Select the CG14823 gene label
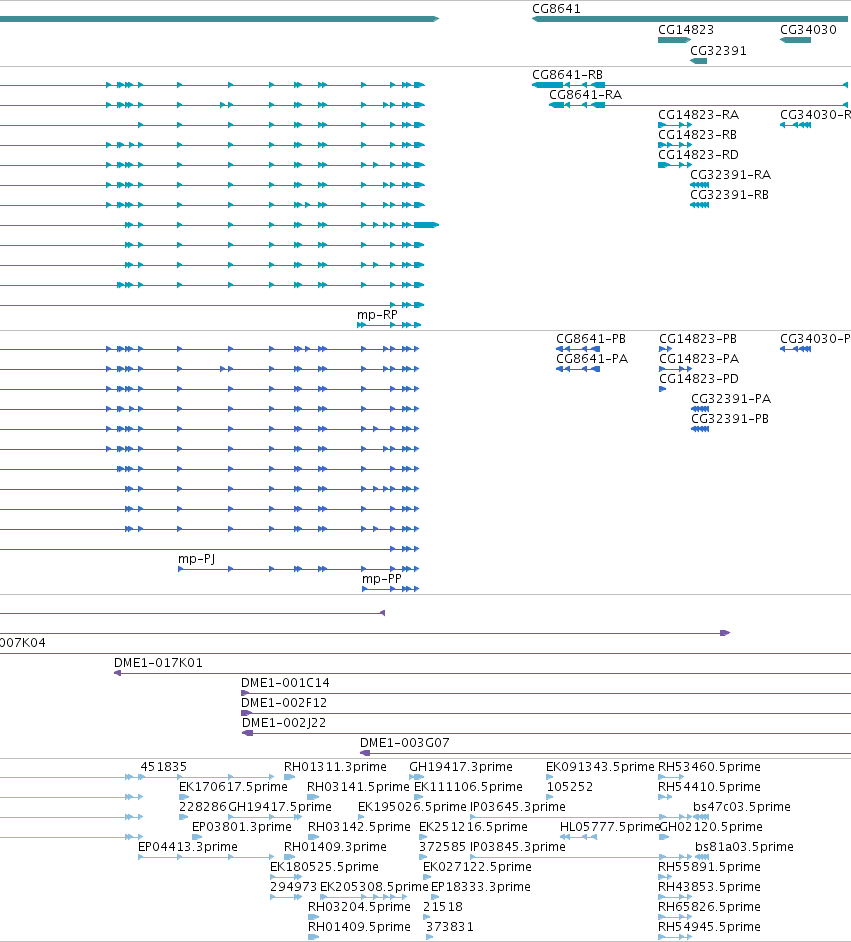Screen dimensions: 851x942 (x=686, y=30)
